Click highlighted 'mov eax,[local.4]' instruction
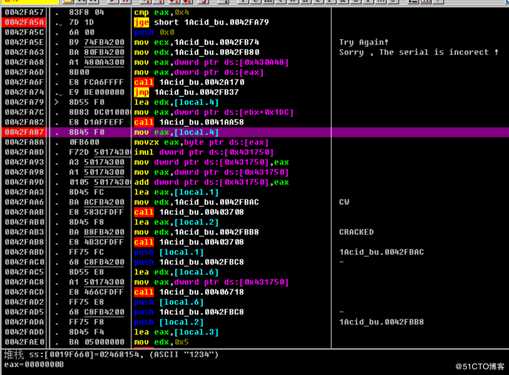The height and width of the screenshot is (375, 509). pyautogui.click(x=176, y=132)
